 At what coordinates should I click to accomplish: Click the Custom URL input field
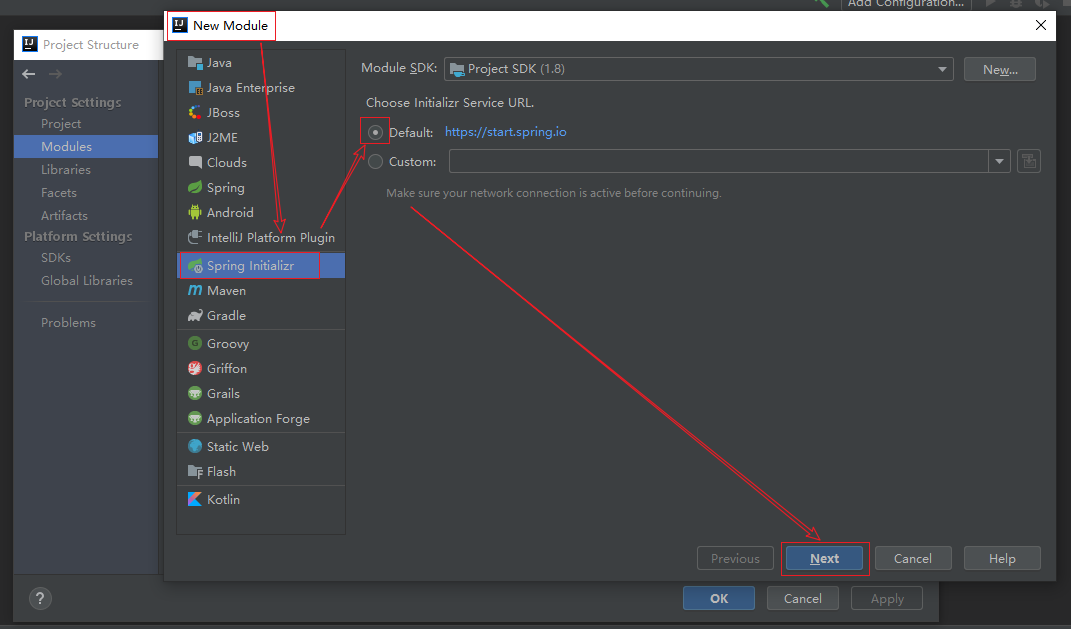coord(718,161)
